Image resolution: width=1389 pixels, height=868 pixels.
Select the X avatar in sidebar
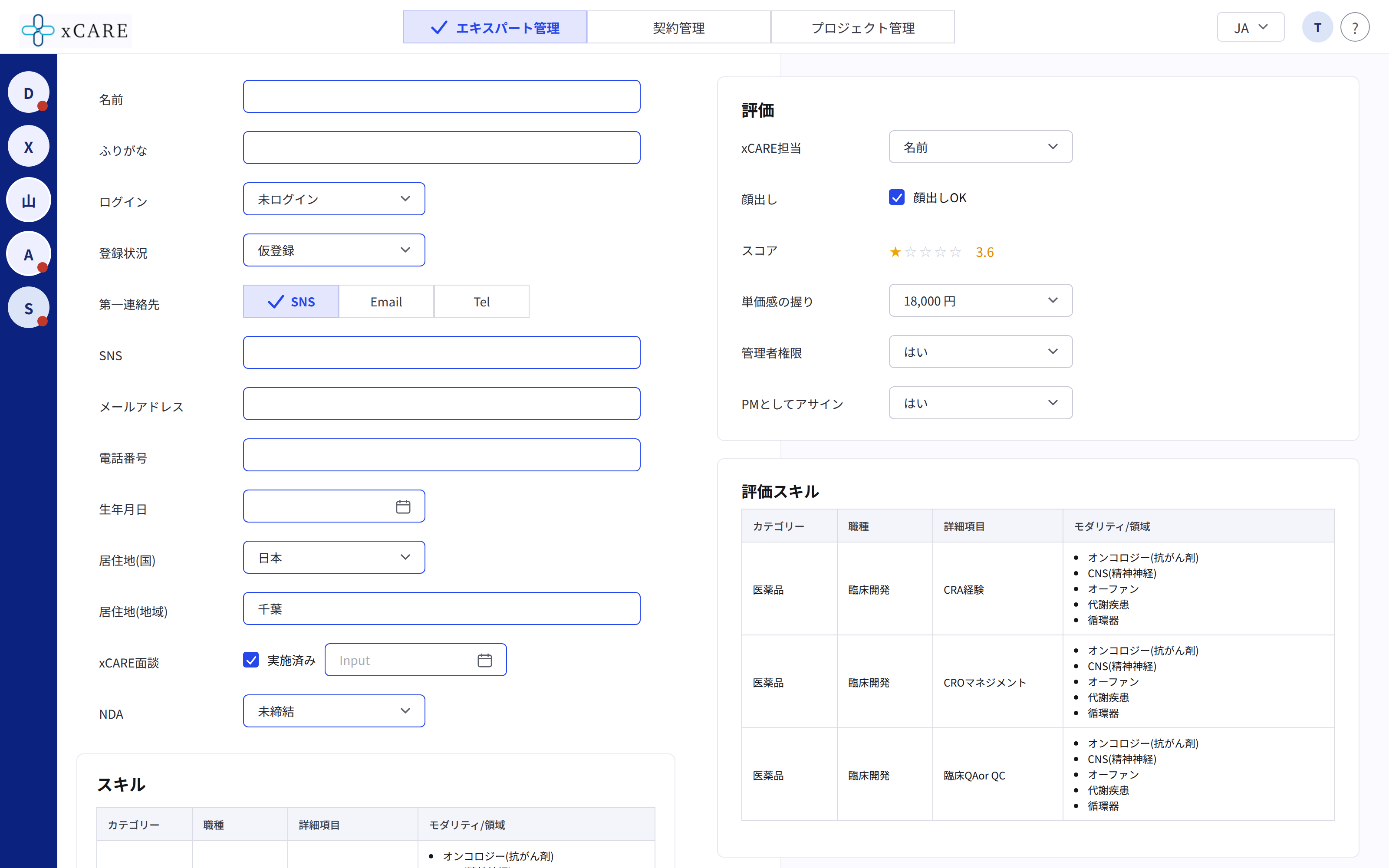pyautogui.click(x=29, y=146)
